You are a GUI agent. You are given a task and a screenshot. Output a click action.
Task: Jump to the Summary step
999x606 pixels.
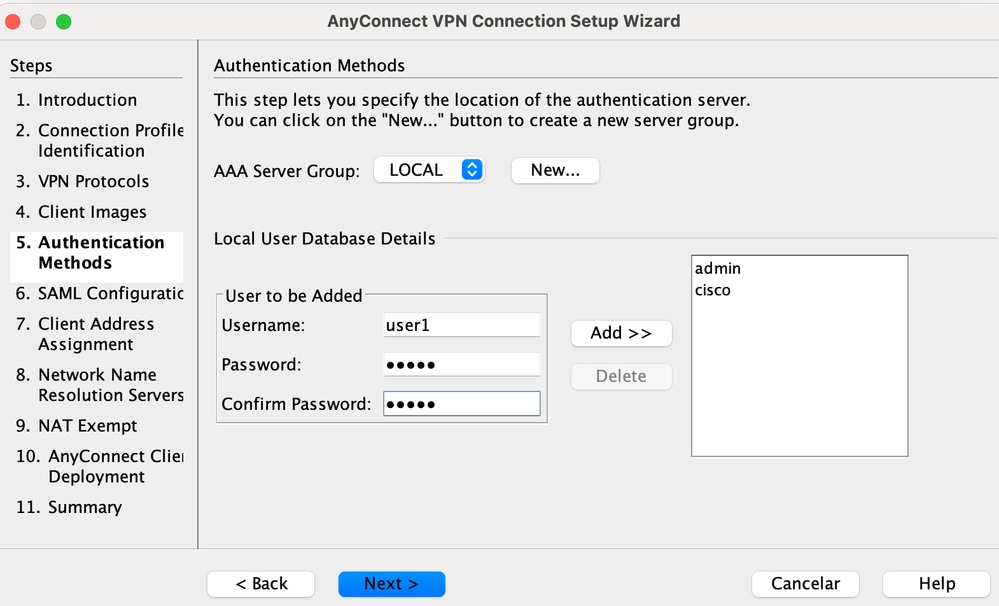pos(84,507)
